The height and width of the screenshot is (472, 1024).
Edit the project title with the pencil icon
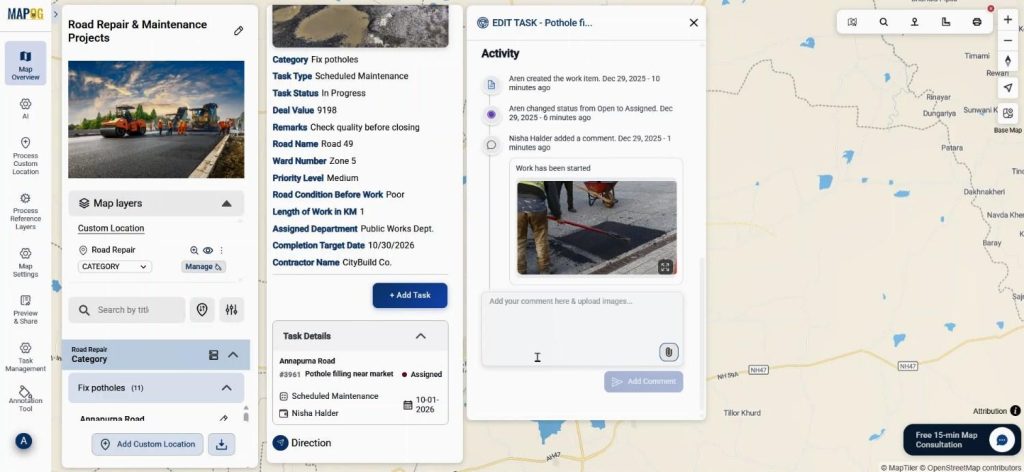[x=238, y=31]
